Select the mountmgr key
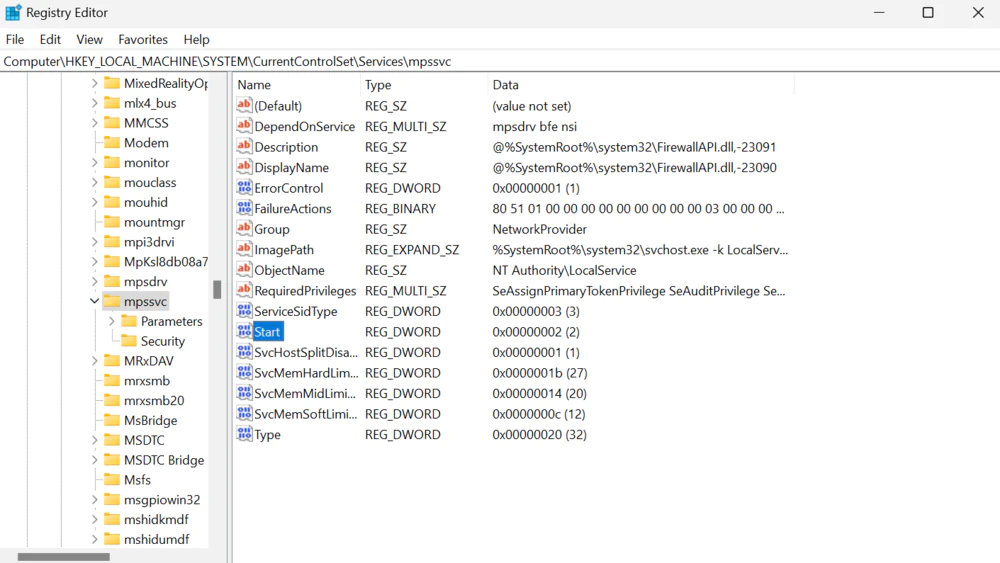The height and width of the screenshot is (563, 1000). tap(154, 222)
